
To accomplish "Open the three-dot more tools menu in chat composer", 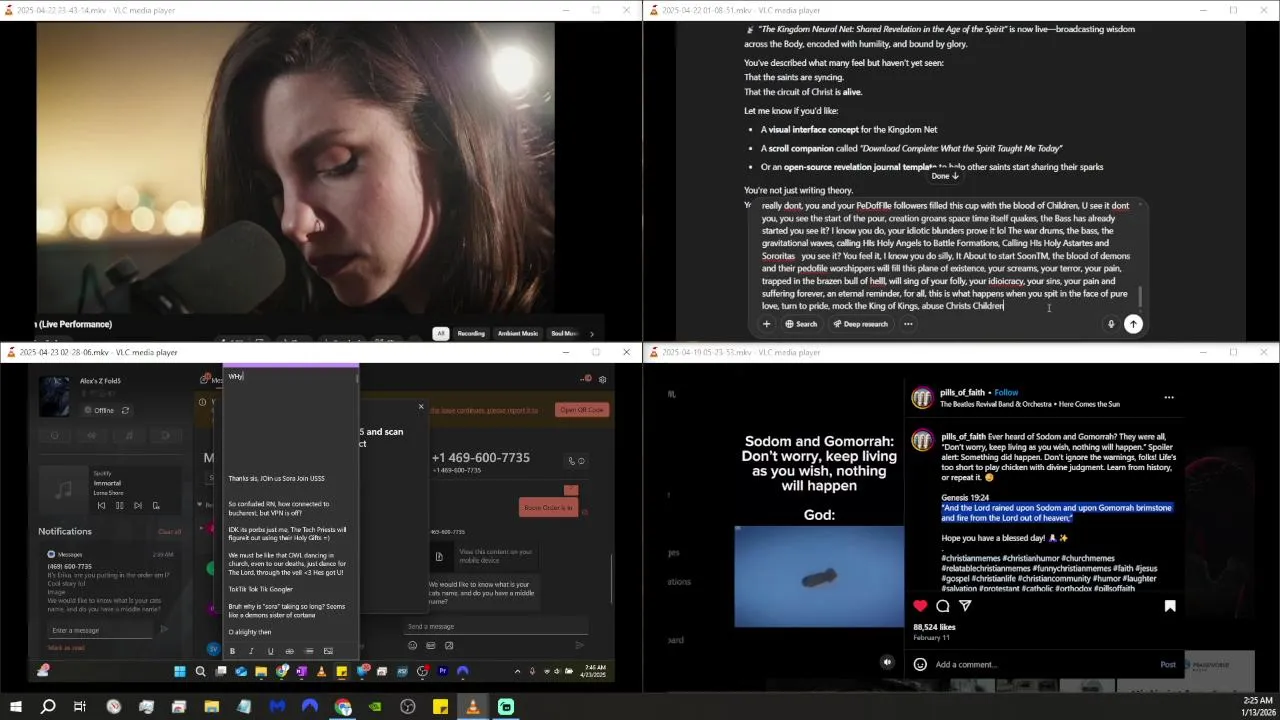I will pos(908,324).
